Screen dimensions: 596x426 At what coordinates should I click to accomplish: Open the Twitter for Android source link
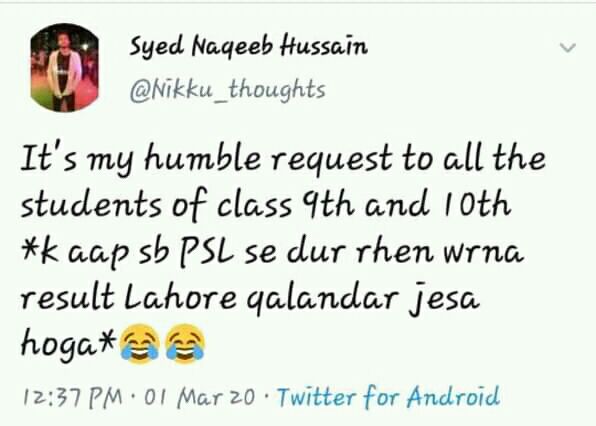tap(388, 397)
